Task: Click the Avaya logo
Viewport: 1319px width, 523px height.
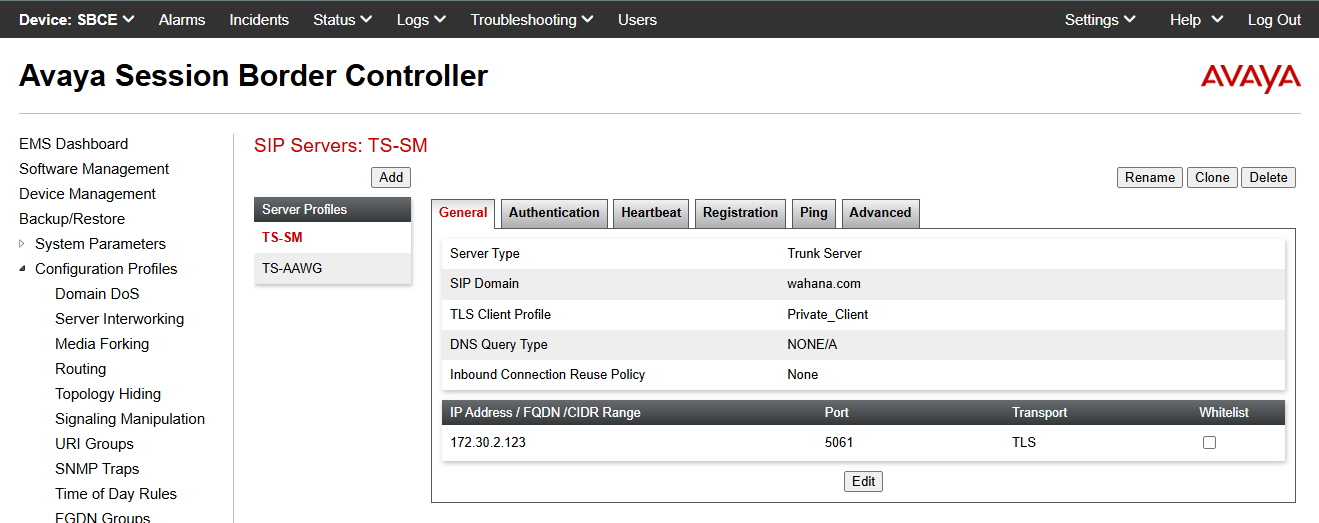Action: (x=1250, y=78)
